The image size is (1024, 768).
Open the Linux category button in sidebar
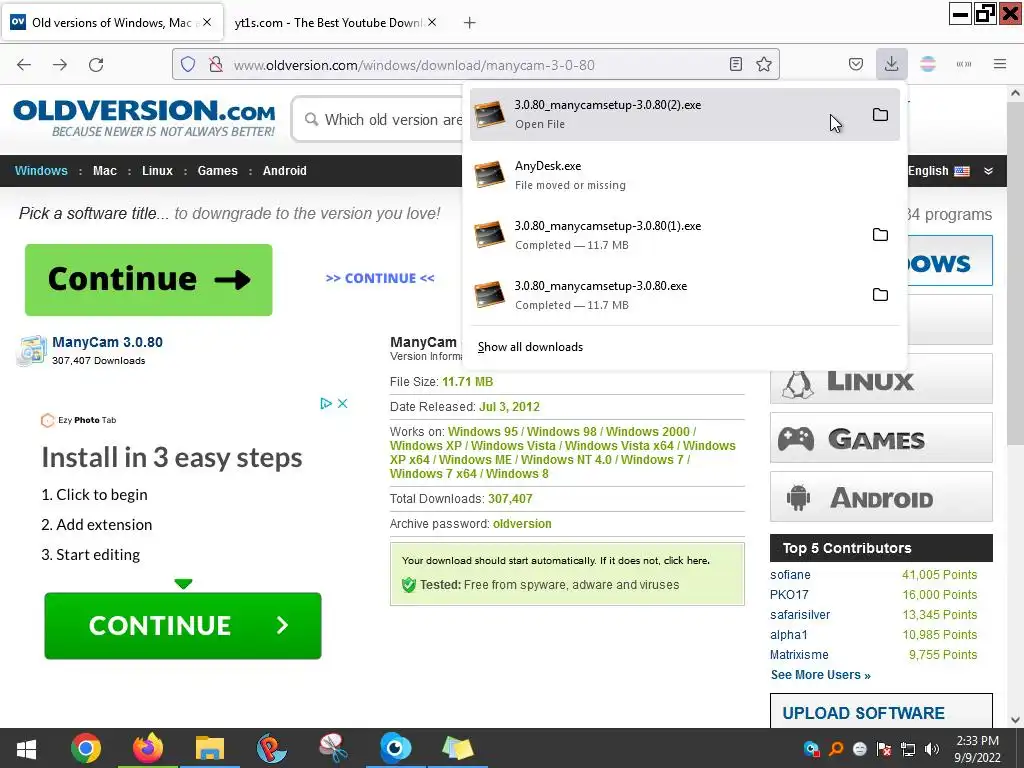coord(881,379)
